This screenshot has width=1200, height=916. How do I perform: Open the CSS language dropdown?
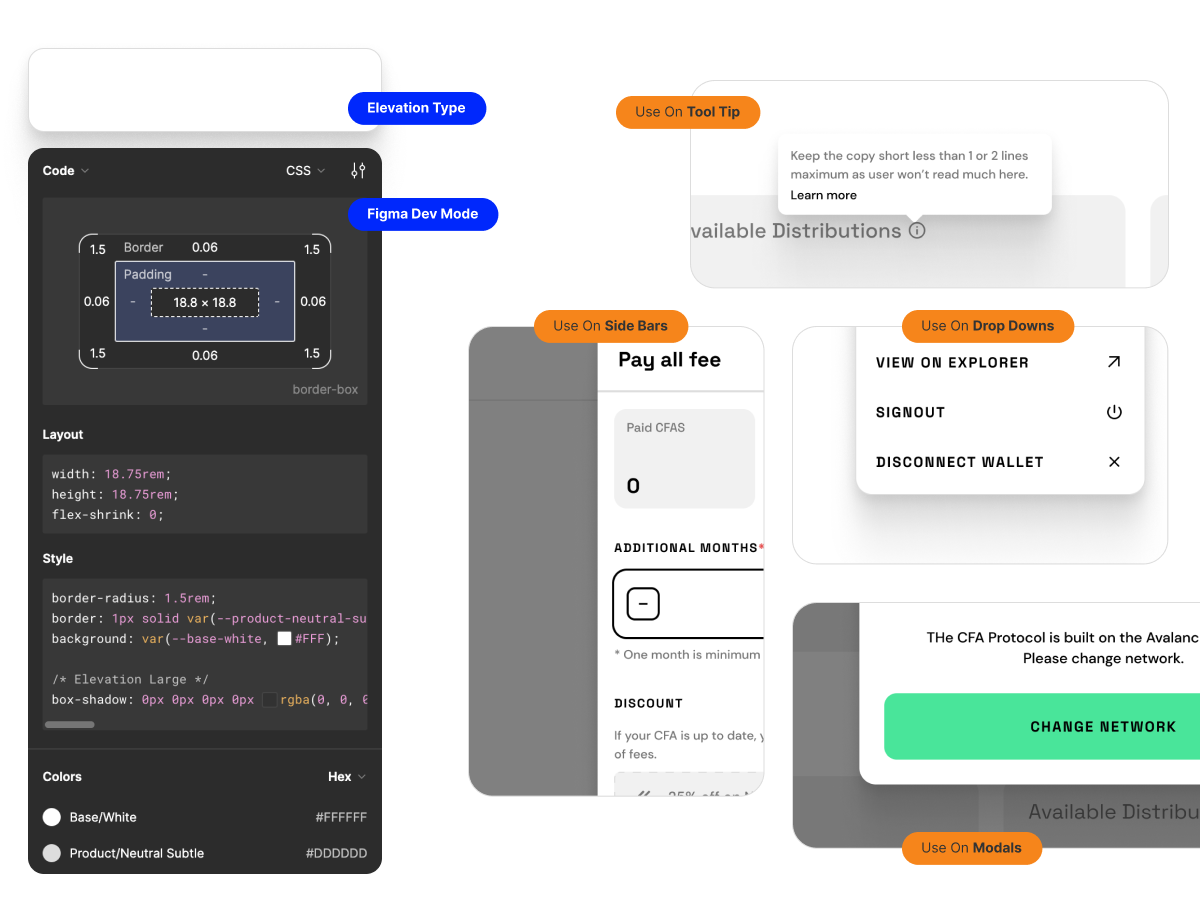tap(305, 170)
